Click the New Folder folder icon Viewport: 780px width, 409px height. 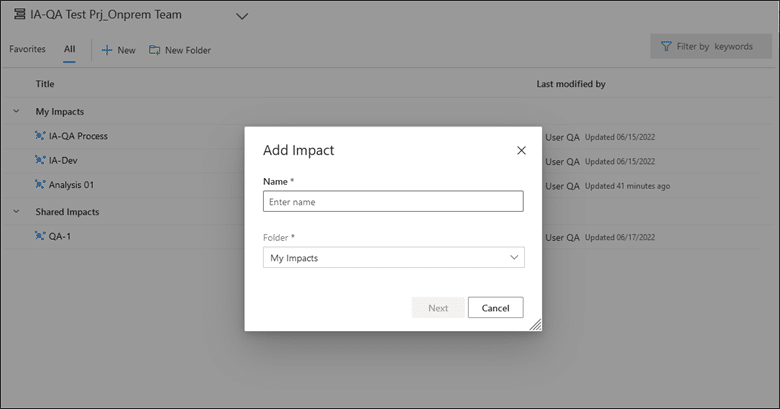click(155, 50)
